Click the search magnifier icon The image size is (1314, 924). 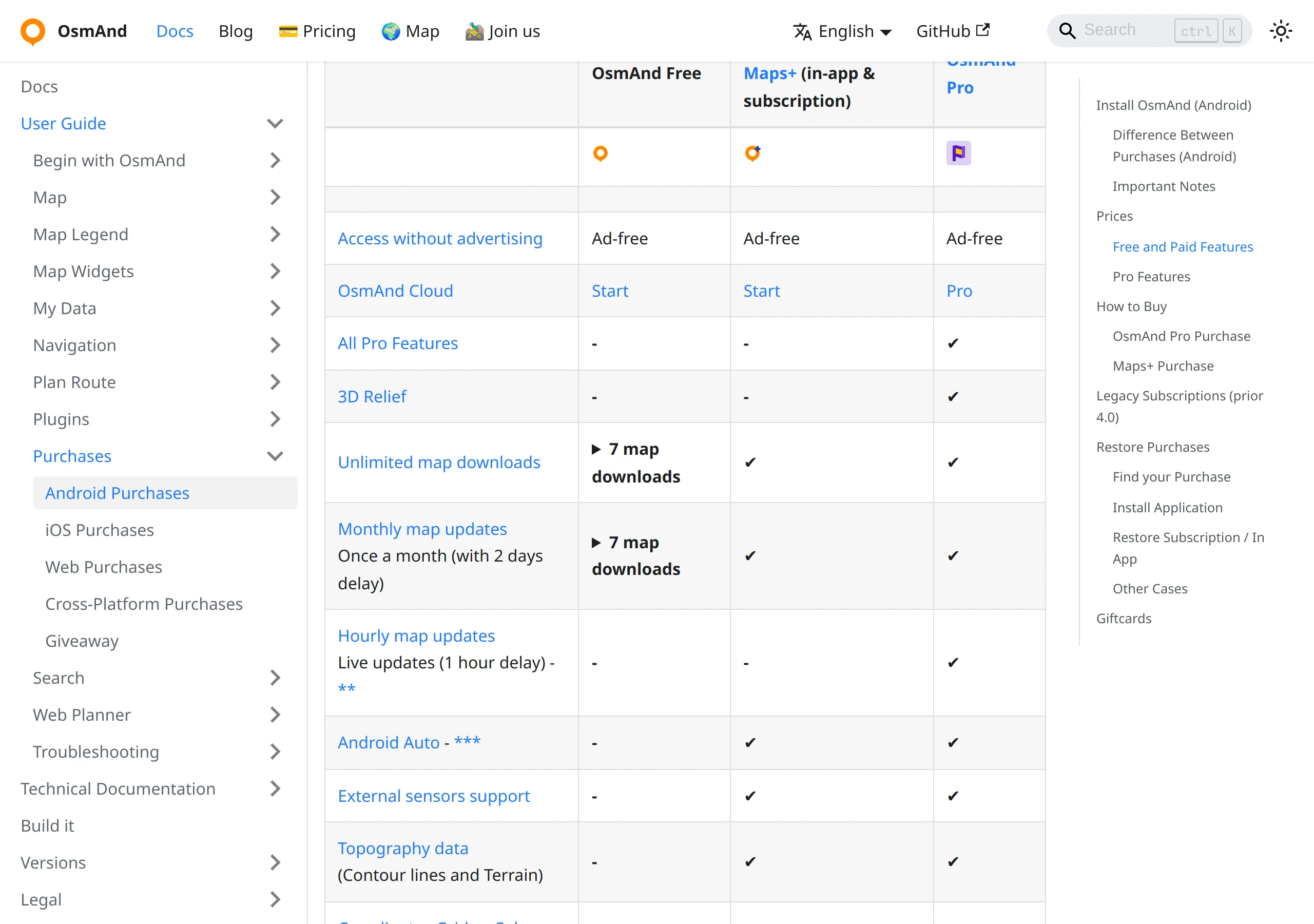coord(1067,30)
